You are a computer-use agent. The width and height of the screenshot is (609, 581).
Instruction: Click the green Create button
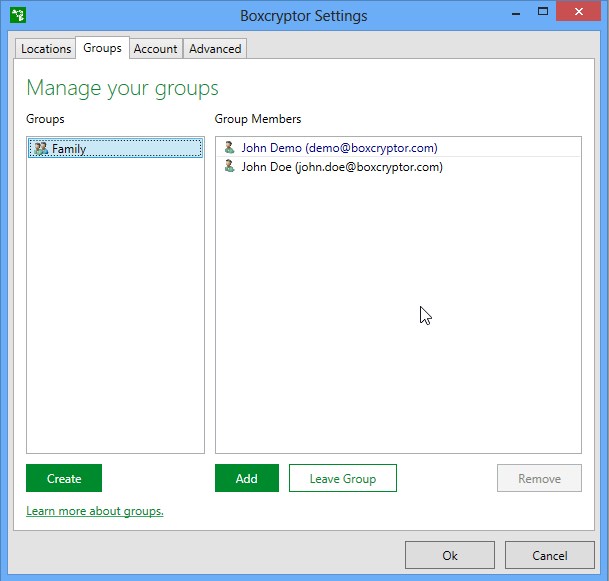pyautogui.click(x=64, y=478)
